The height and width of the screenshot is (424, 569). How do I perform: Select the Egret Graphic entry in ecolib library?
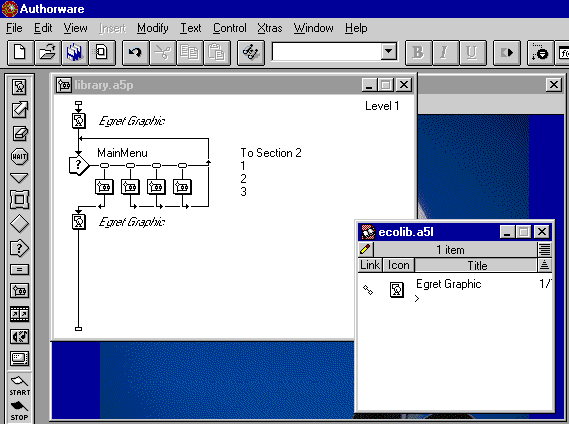pyautogui.click(x=449, y=284)
